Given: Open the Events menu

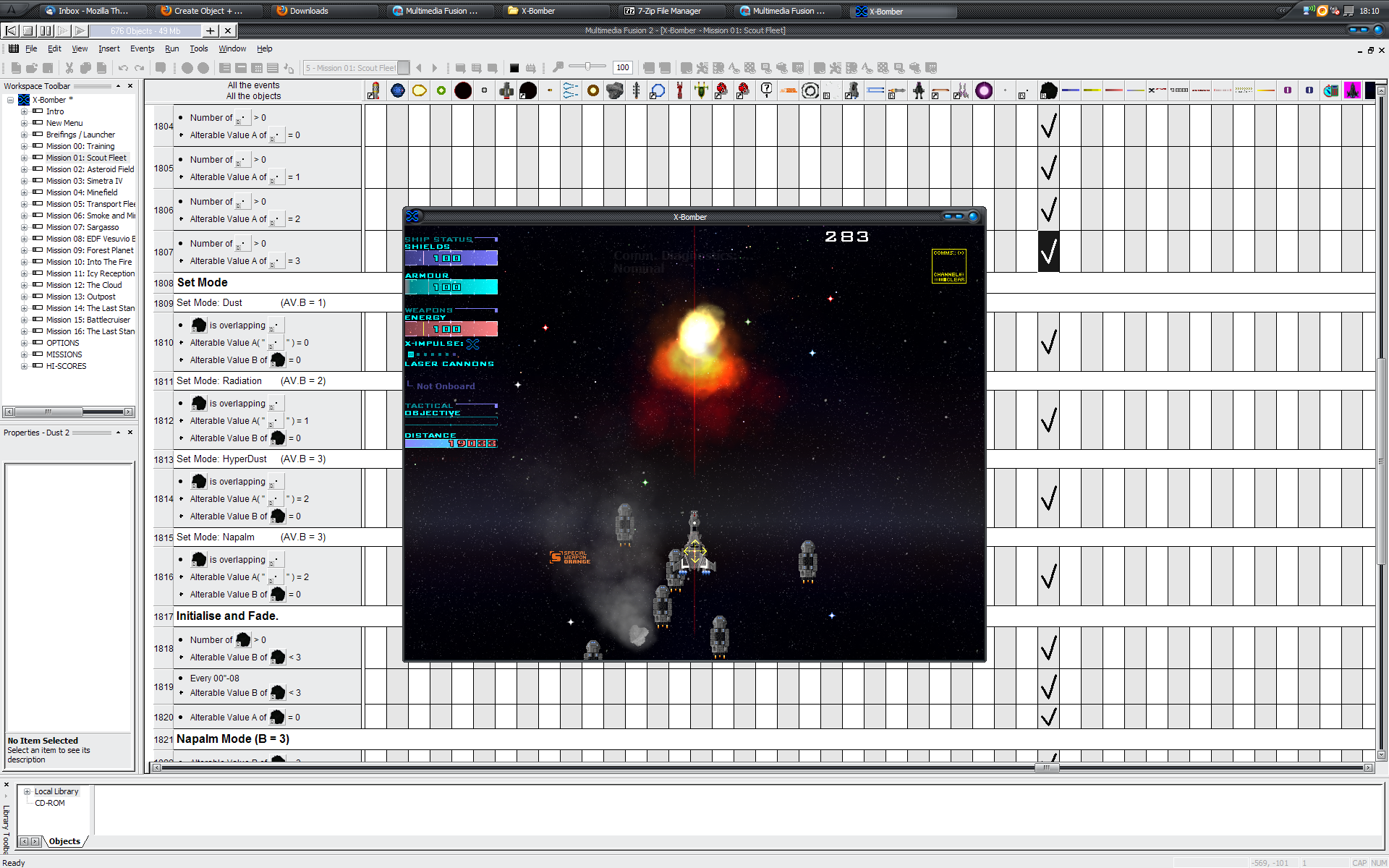Looking at the screenshot, I should 142,48.
